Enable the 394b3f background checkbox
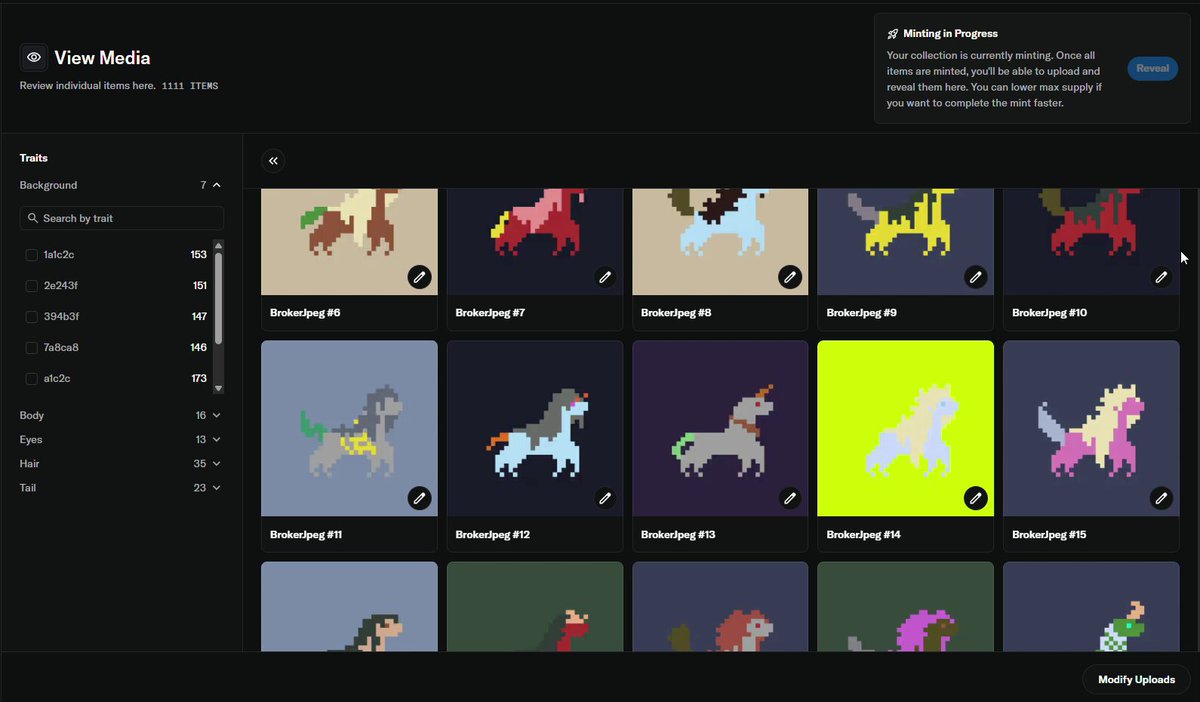 [x=32, y=317]
